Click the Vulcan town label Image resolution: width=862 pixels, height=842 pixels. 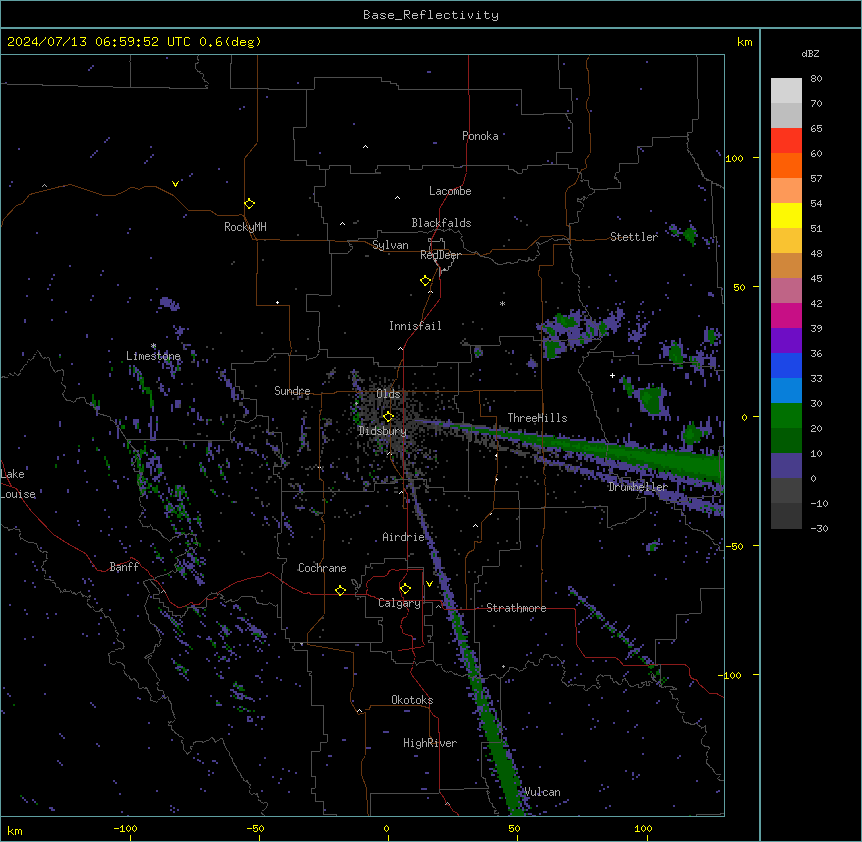[542, 792]
